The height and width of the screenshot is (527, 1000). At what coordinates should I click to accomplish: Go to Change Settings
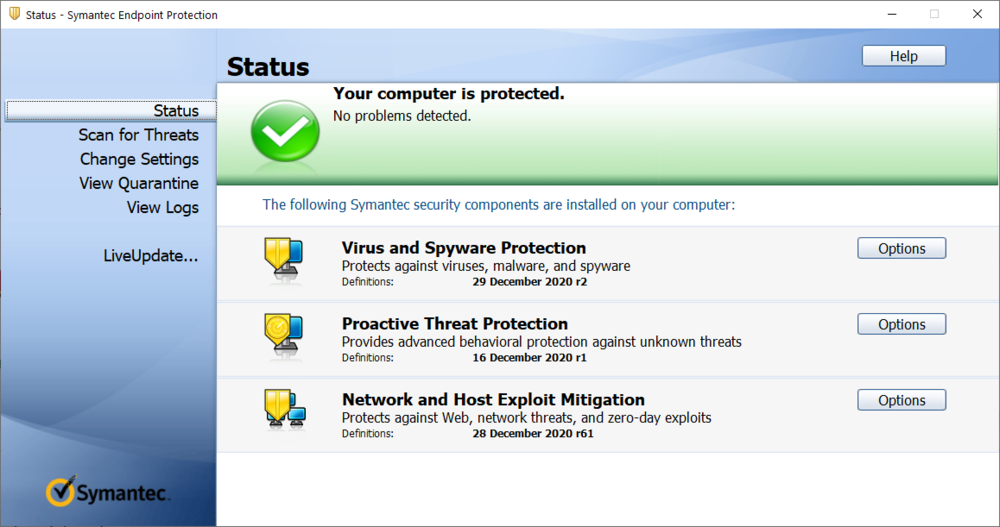tap(139, 159)
